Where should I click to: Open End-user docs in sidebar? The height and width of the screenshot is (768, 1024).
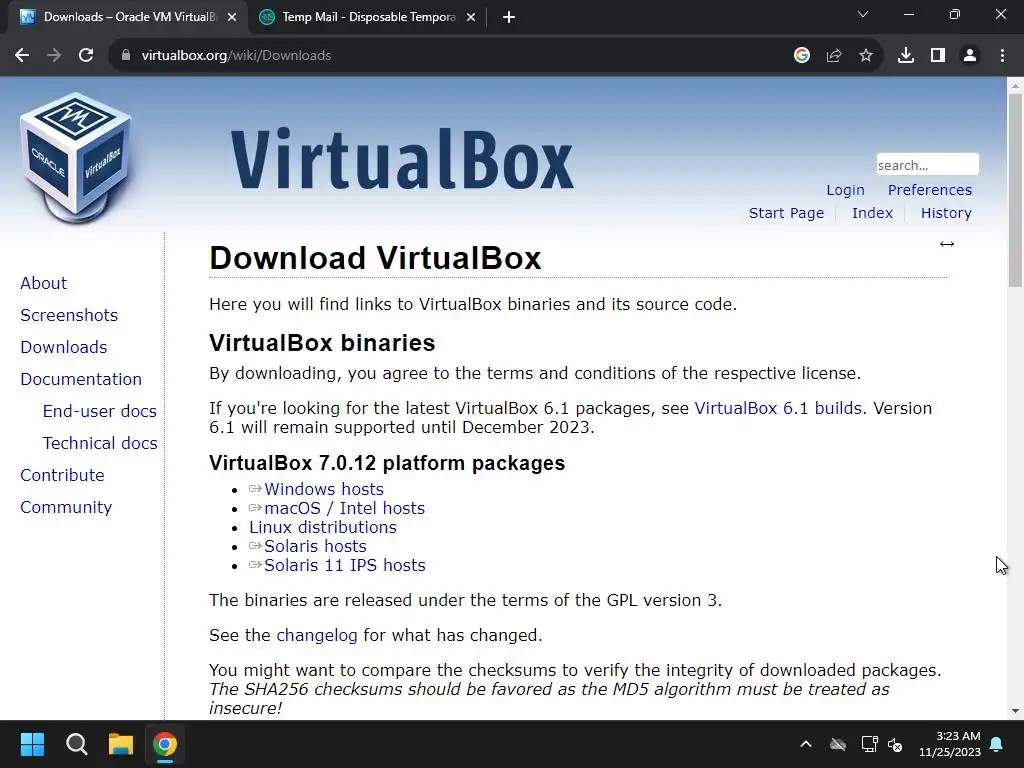(x=99, y=411)
